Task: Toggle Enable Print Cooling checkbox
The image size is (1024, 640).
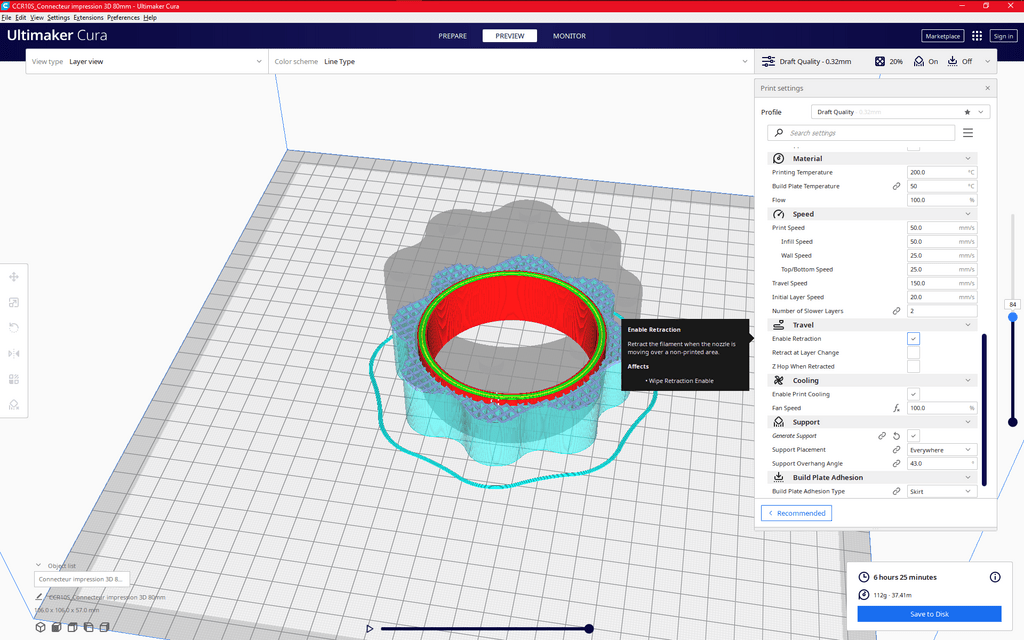Action: point(913,394)
